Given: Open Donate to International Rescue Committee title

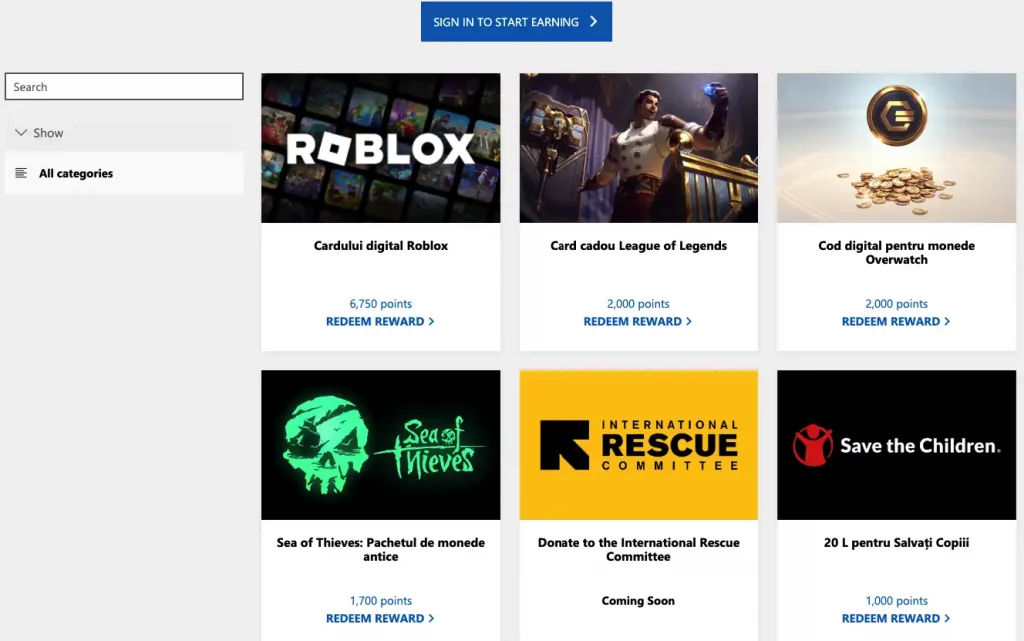Looking at the screenshot, I should pos(638,549).
